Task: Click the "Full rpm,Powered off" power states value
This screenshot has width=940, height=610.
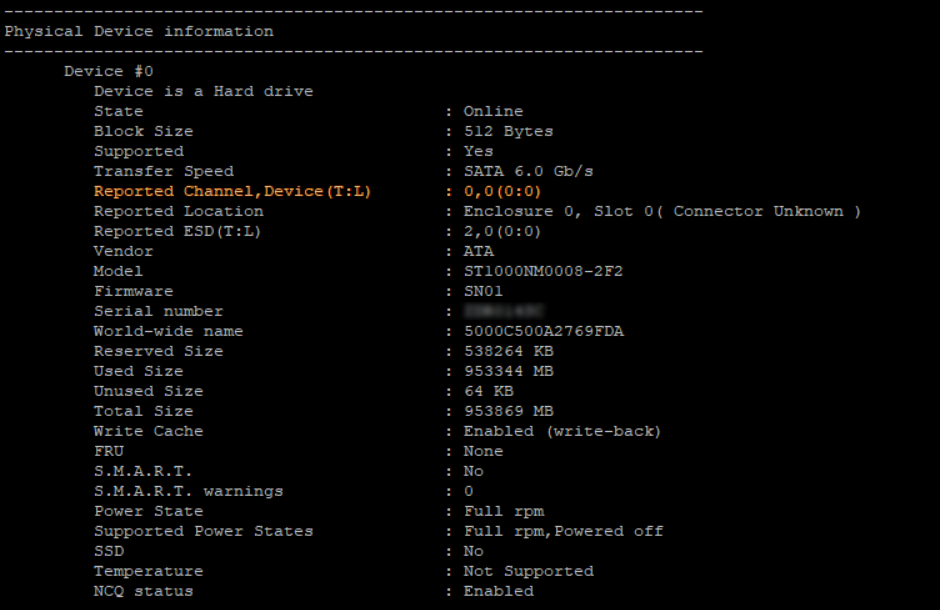Action: pyautogui.click(x=563, y=531)
